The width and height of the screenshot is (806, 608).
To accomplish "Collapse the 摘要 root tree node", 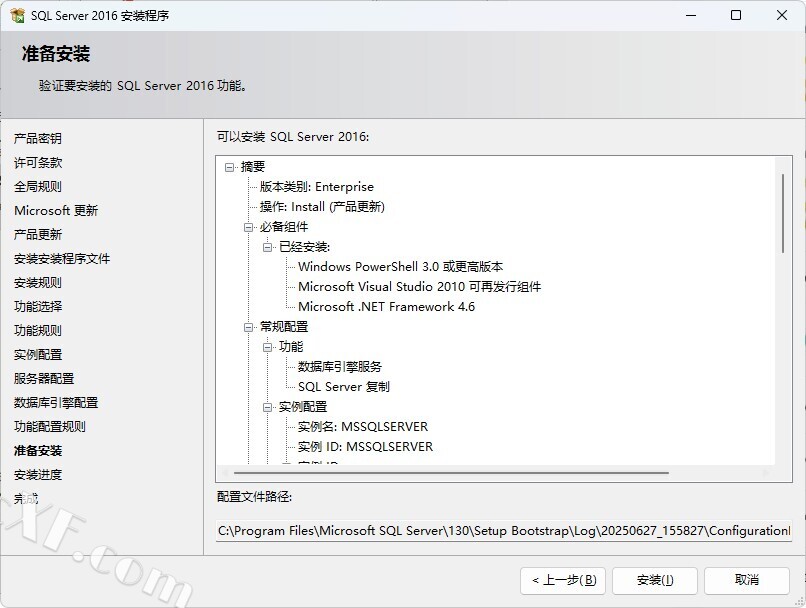I will click(x=229, y=167).
